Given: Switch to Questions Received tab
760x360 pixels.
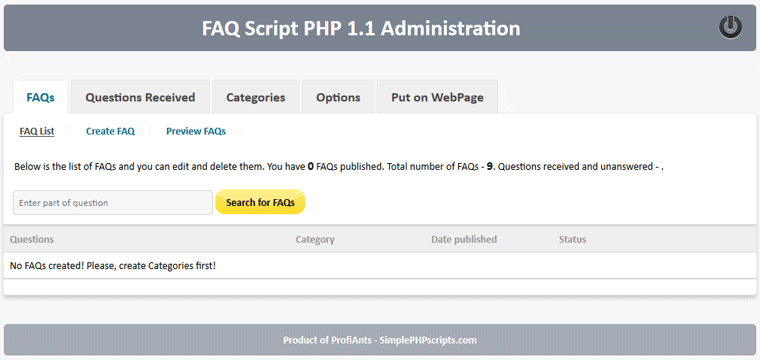Looking at the screenshot, I should tap(140, 97).
